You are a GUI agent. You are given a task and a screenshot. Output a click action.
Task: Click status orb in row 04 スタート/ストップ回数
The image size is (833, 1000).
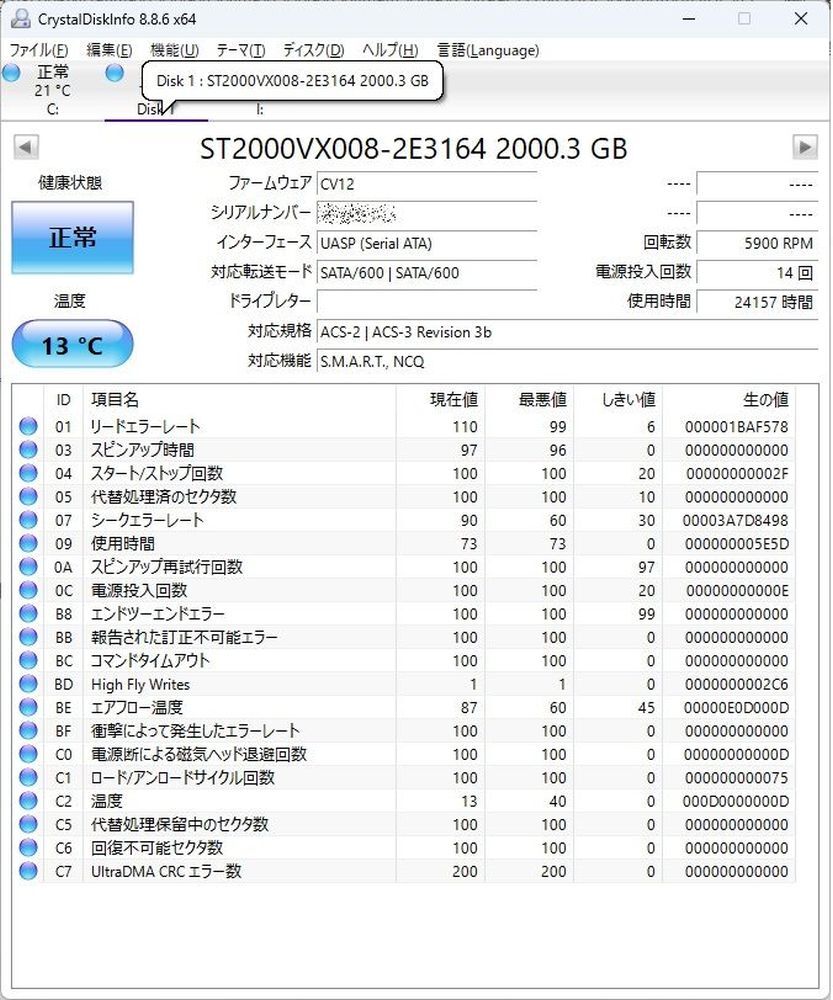28,473
